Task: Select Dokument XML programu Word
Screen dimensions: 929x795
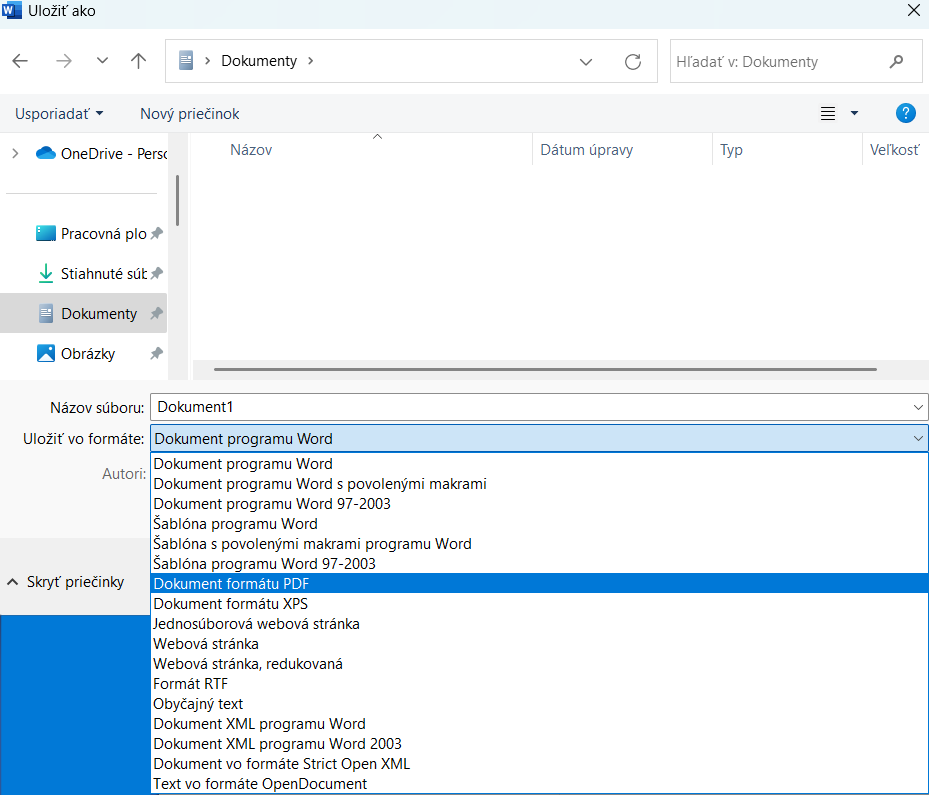Action: click(x=539, y=724)
